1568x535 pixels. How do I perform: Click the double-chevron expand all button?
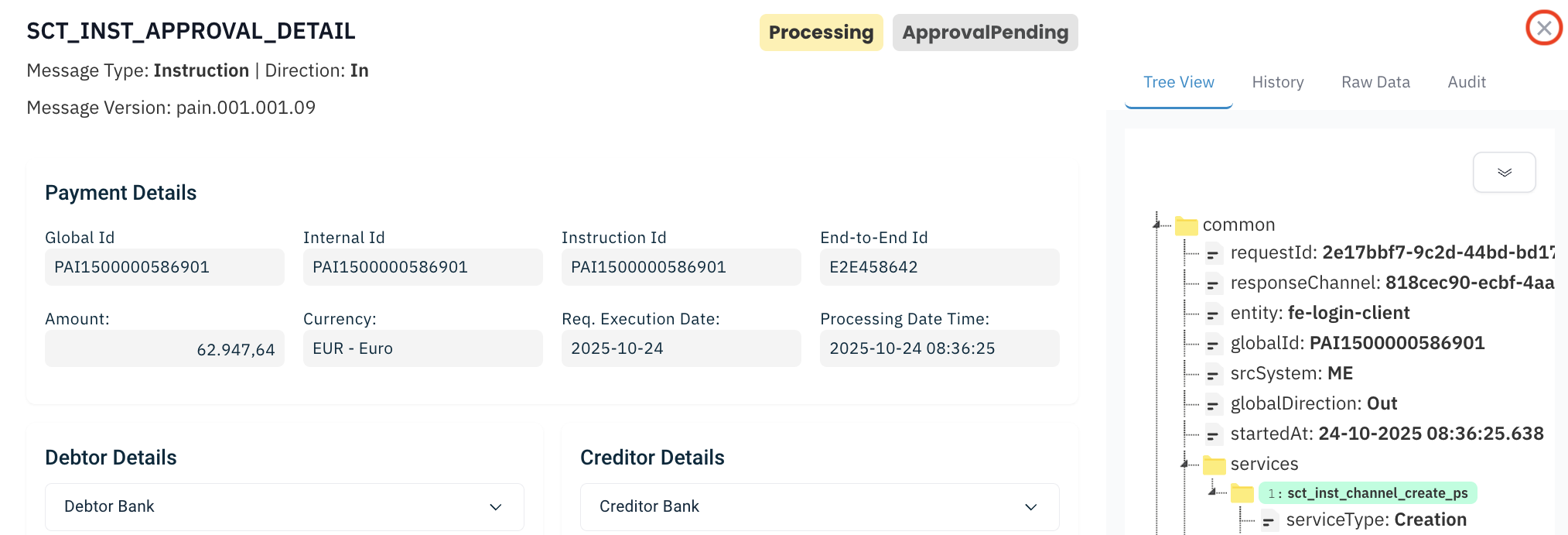tap(1504, 172)
